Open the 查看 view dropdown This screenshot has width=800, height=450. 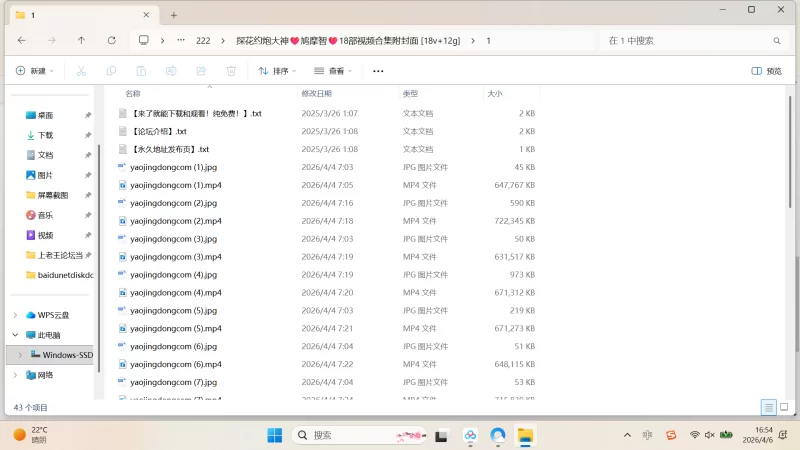coord(334,71)
